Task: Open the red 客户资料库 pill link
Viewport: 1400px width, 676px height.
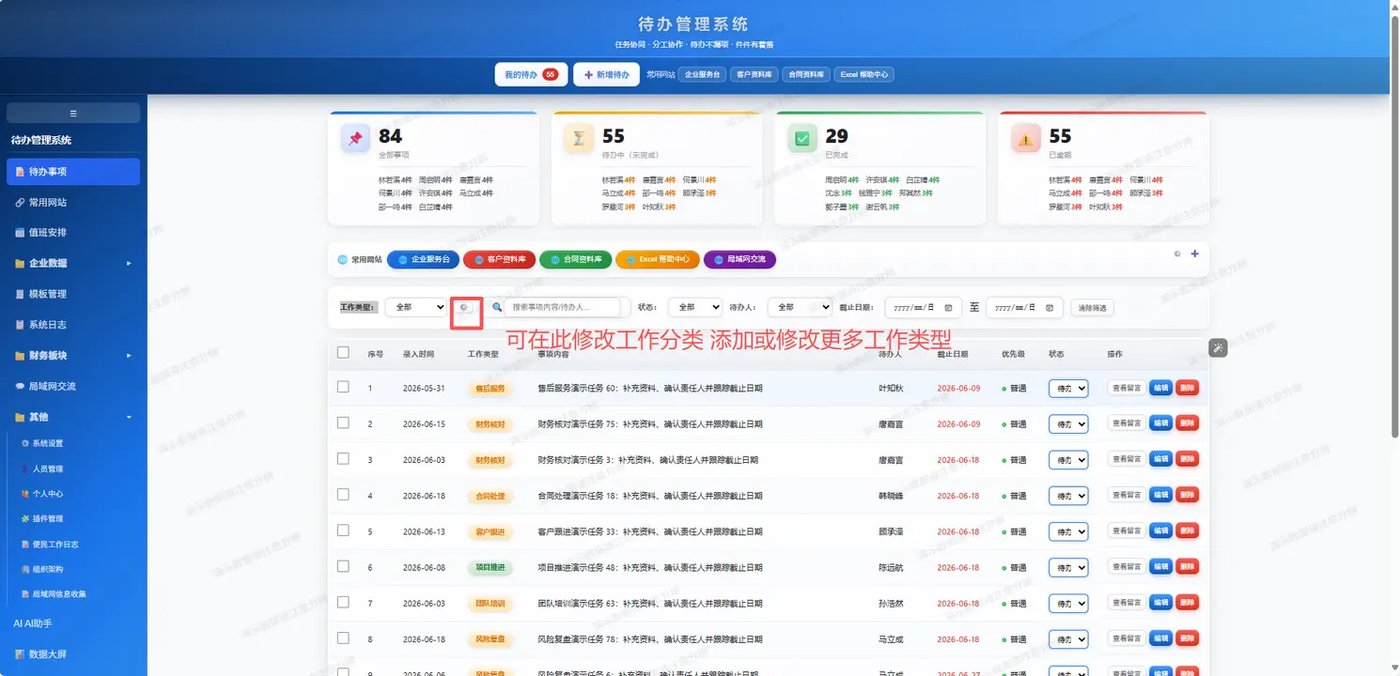Action: coord(499,259)
